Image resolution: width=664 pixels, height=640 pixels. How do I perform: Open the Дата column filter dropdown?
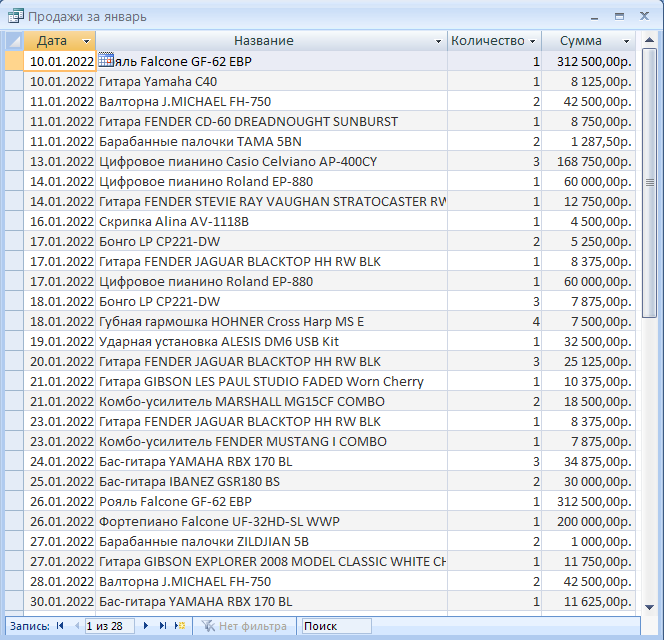(x=86, y=41)
